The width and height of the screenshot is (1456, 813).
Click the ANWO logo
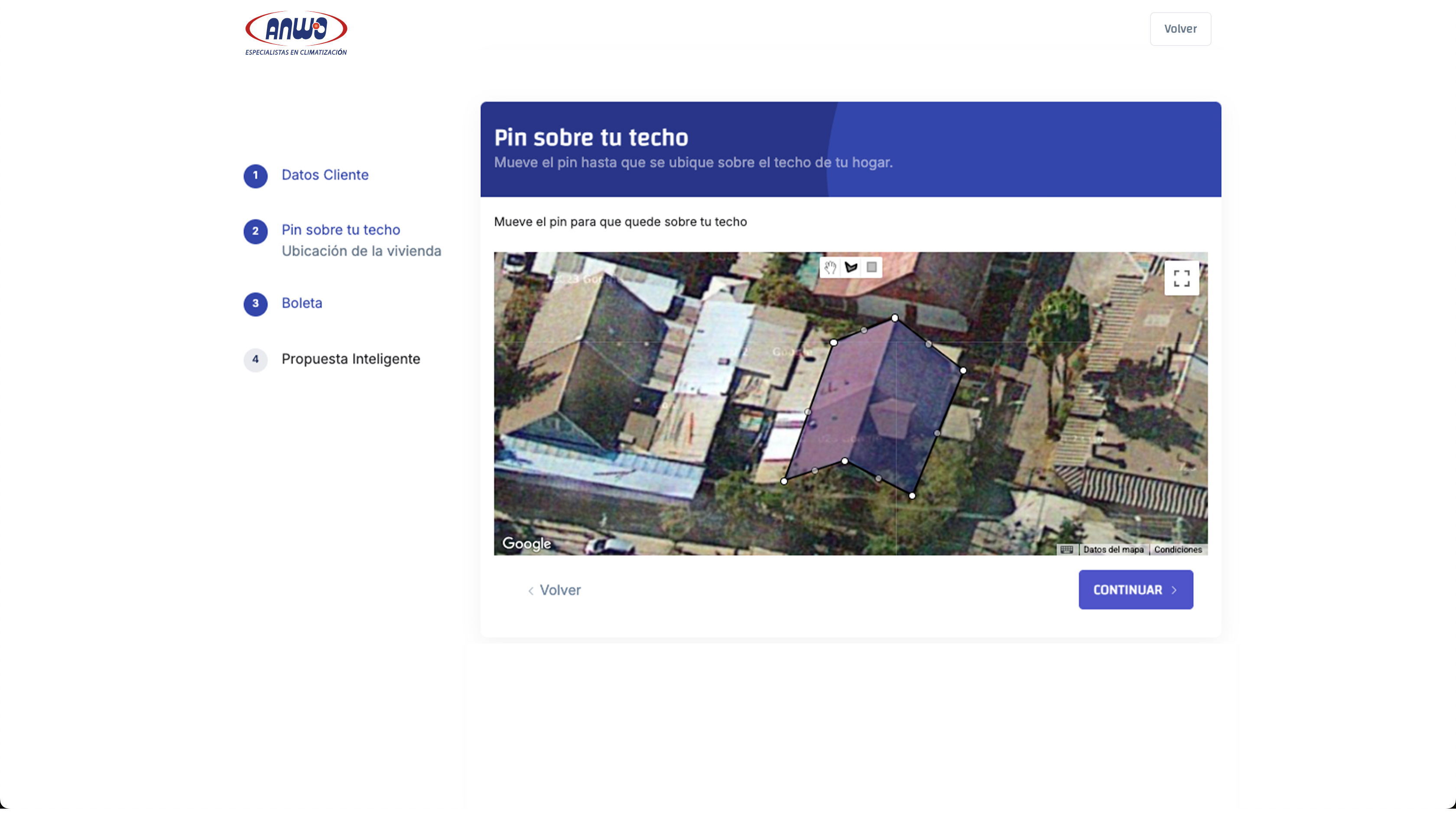[x=296, y=32]
